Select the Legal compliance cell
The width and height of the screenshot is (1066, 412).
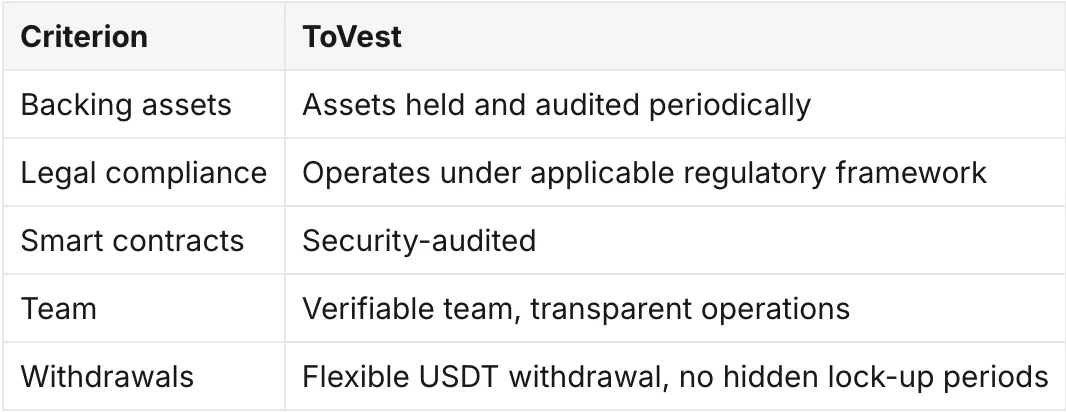[143, 173]
